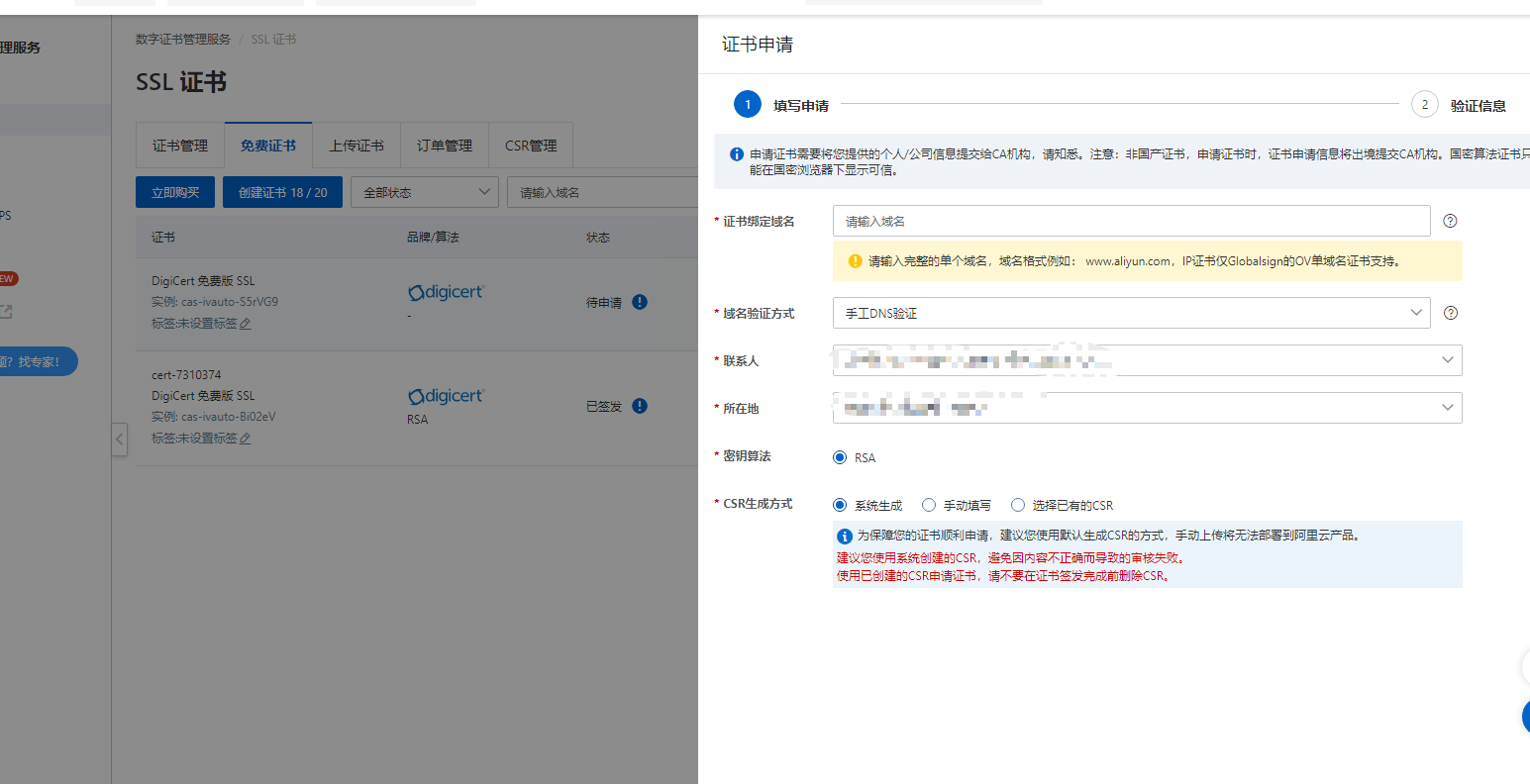
Task: Click the digicert logo in first row
Action: coord(446,293)
